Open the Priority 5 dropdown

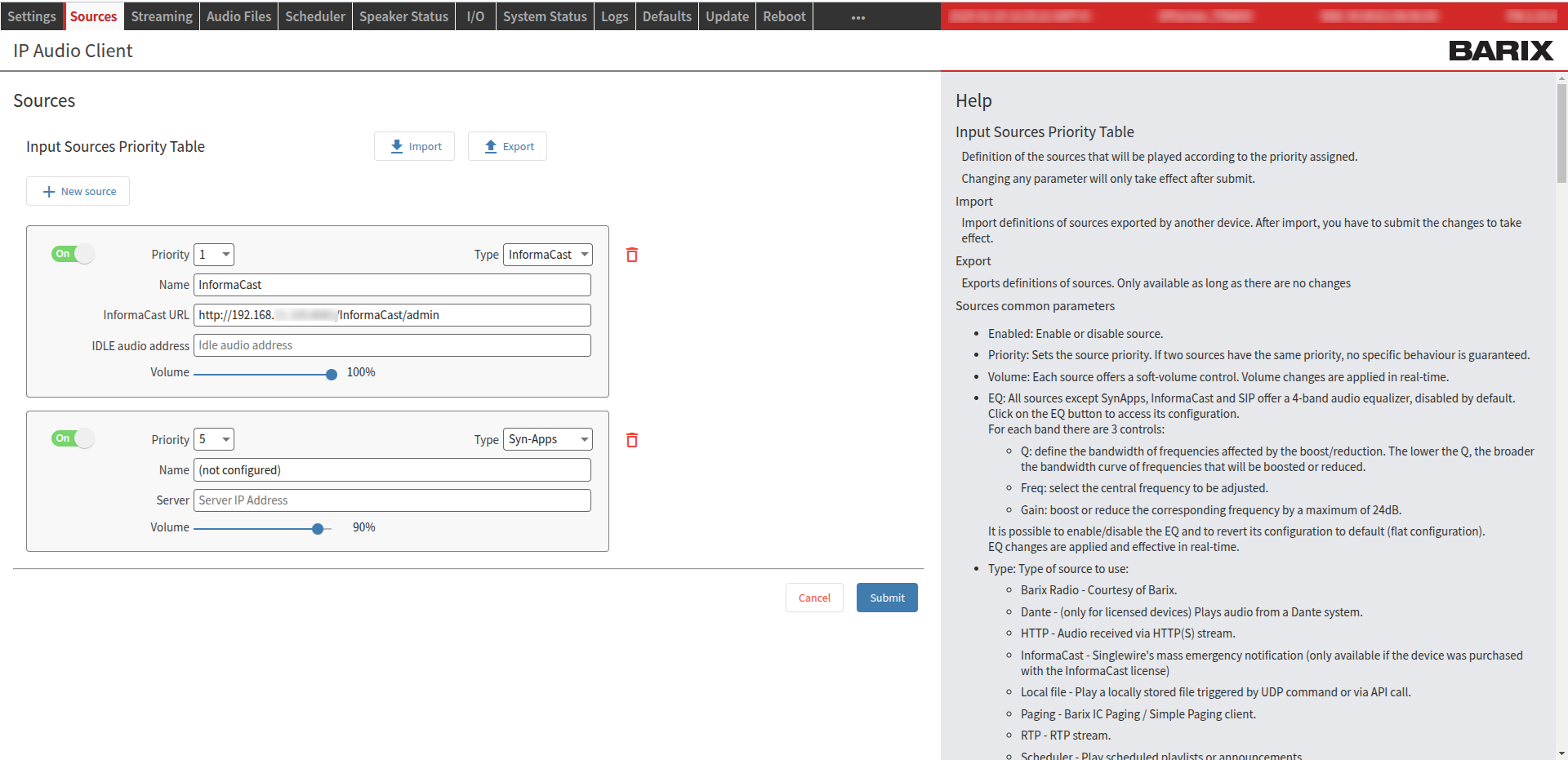tap(214, 439)
